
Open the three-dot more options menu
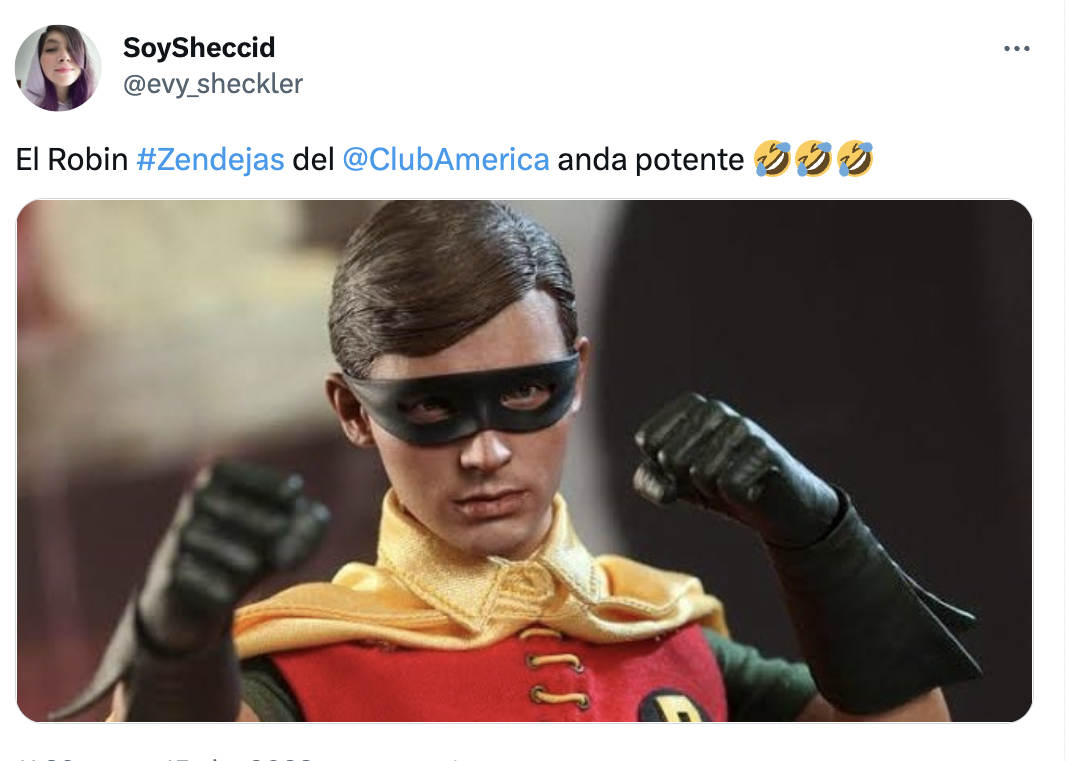click(1016, 48)
